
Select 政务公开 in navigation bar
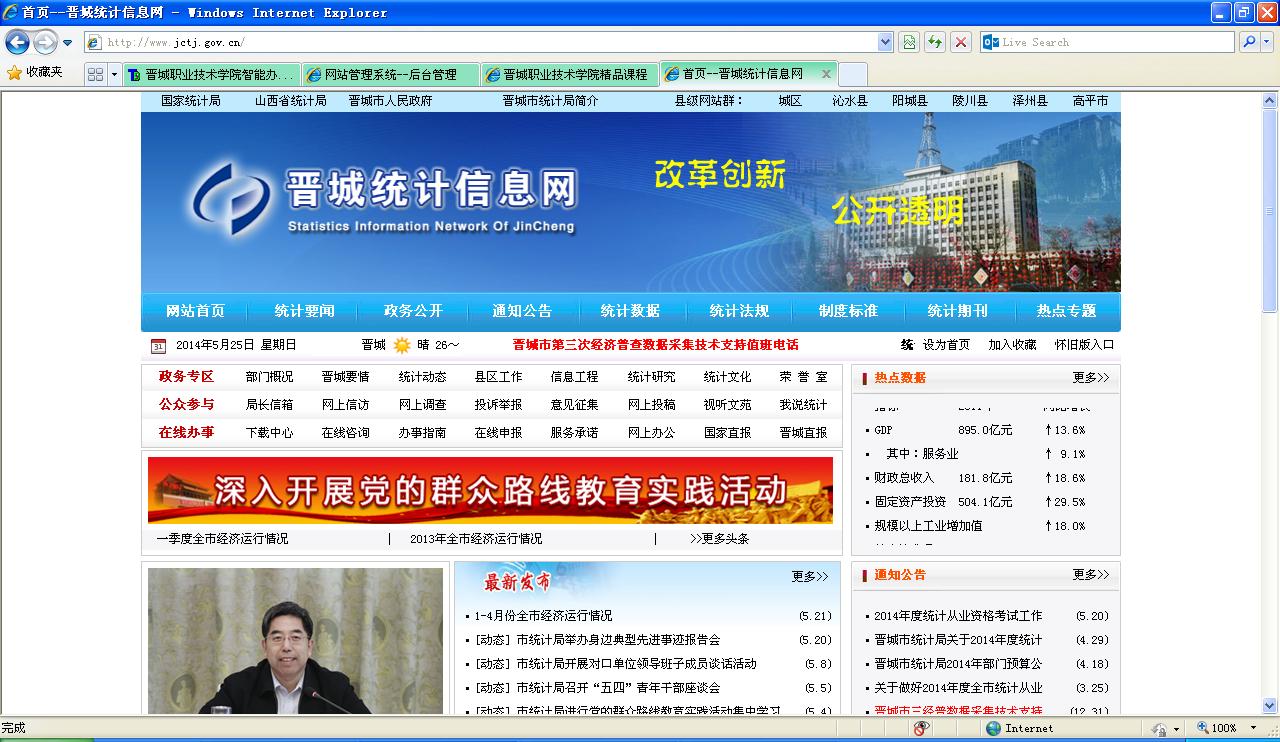[413, 311]
